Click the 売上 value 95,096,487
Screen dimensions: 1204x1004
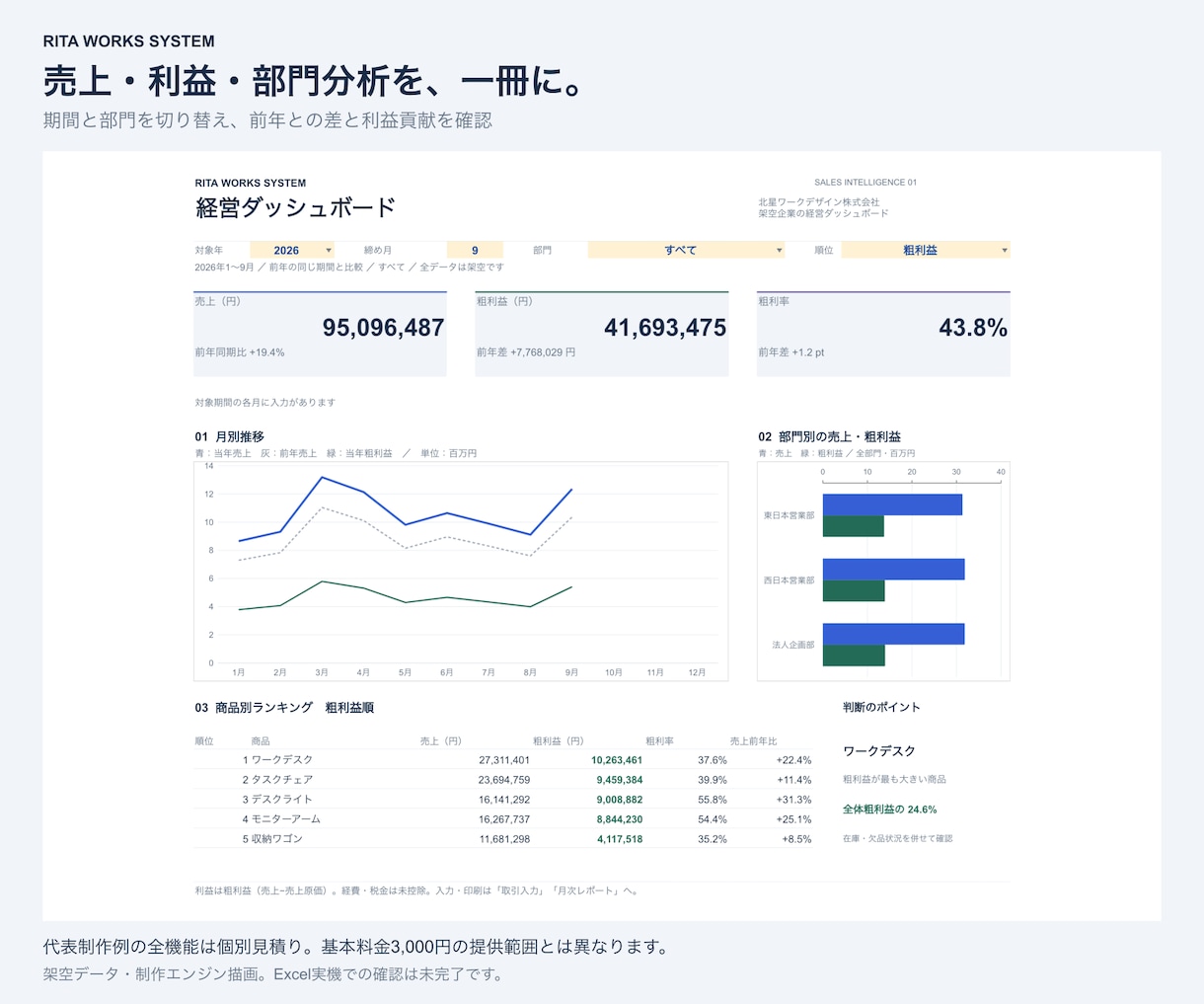[x=383, y=328]
